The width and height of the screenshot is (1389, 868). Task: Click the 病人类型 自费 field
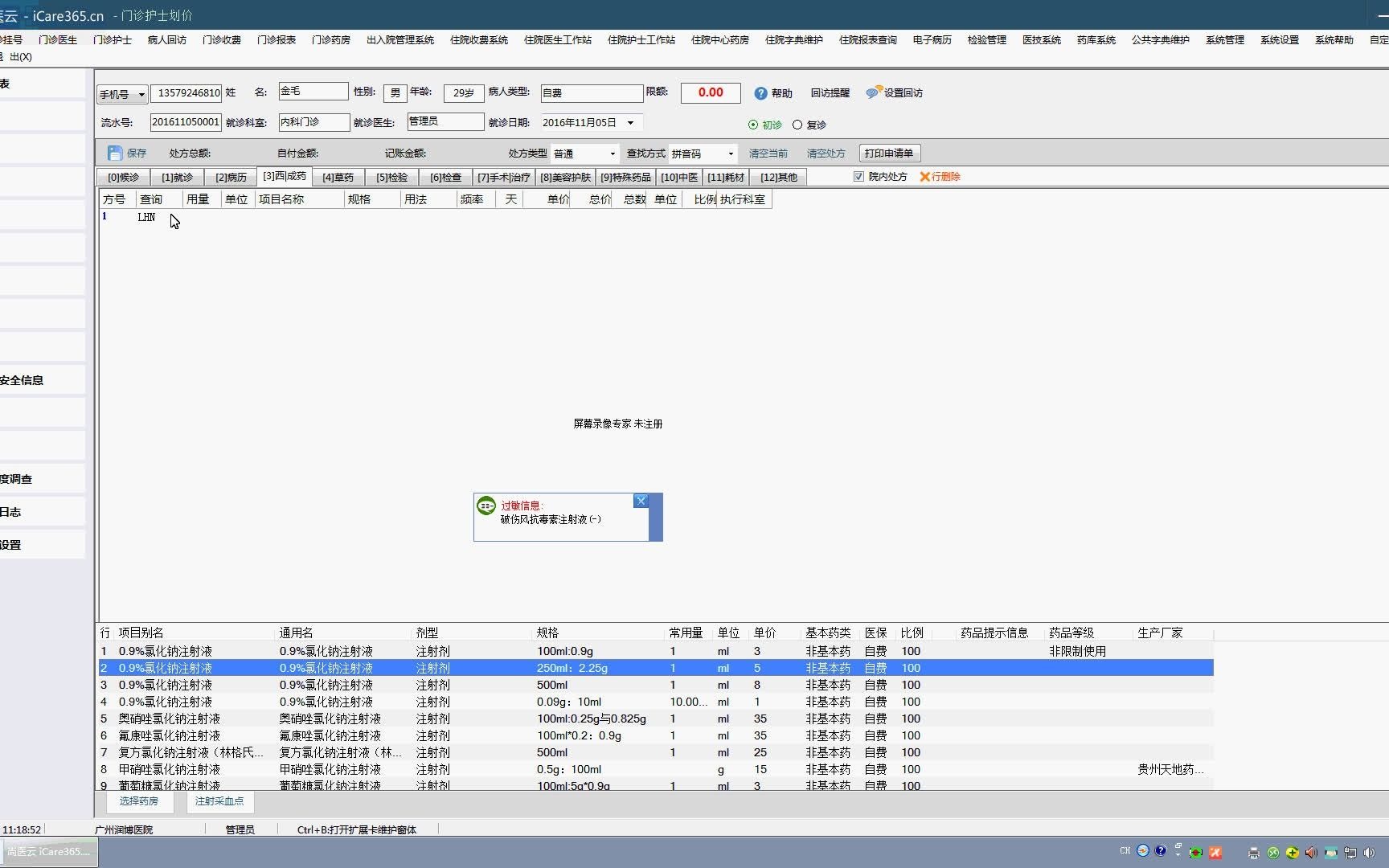pyautogui.click(x=592, y=93)
